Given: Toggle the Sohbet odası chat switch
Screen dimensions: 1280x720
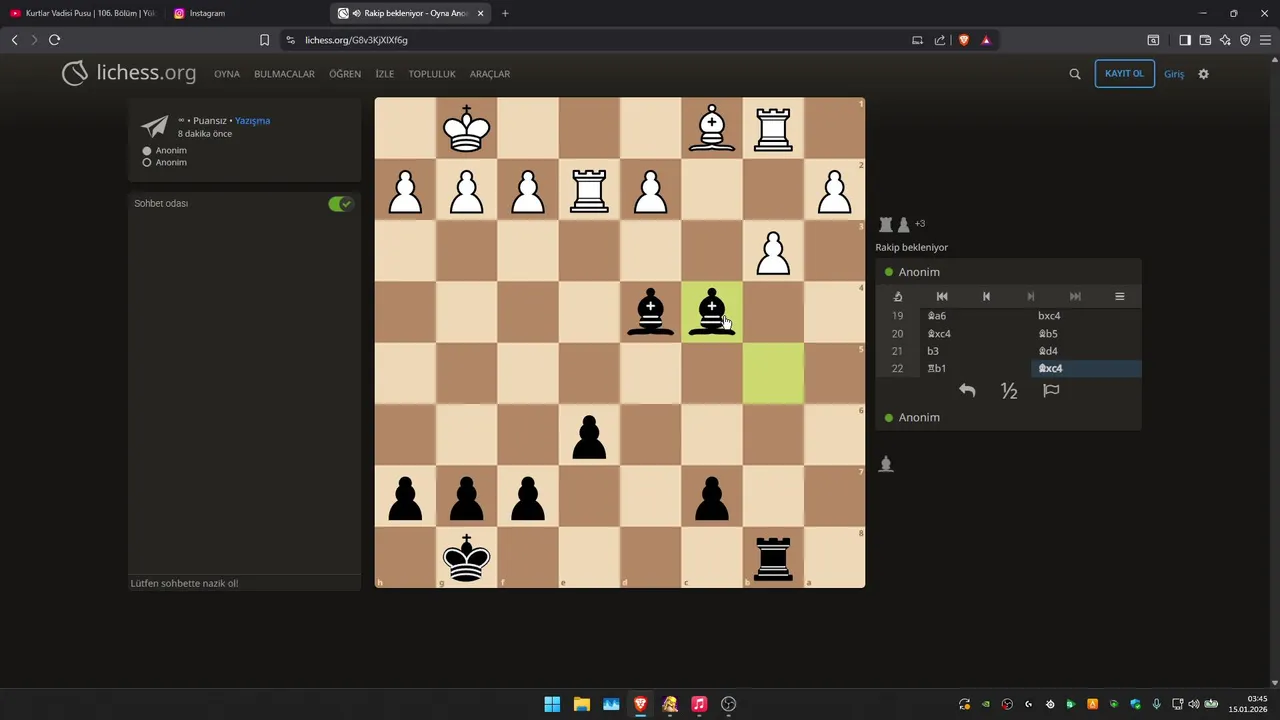Looking at the screenshot, I should coord(341,204).
